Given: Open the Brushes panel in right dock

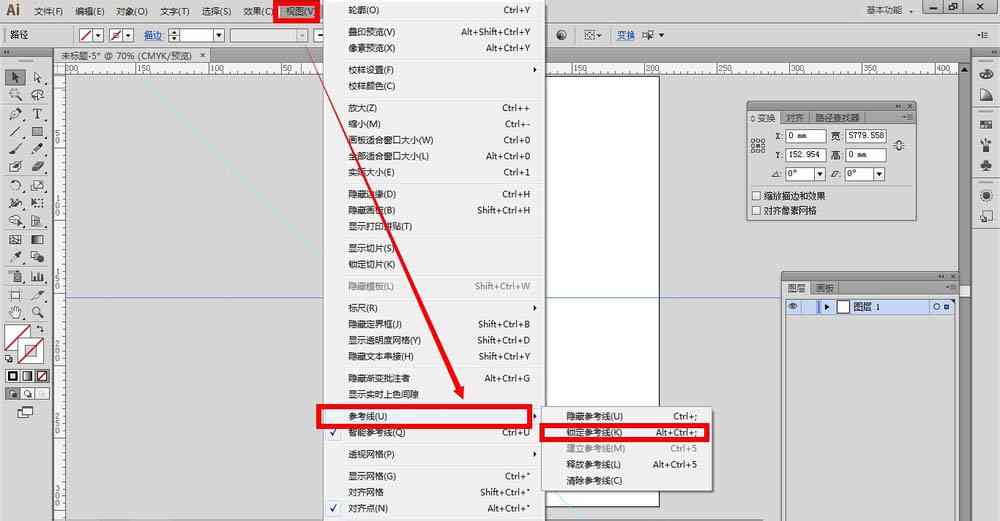Looking at the screenshot, I should pyautogui.click(x=986, y=145).
